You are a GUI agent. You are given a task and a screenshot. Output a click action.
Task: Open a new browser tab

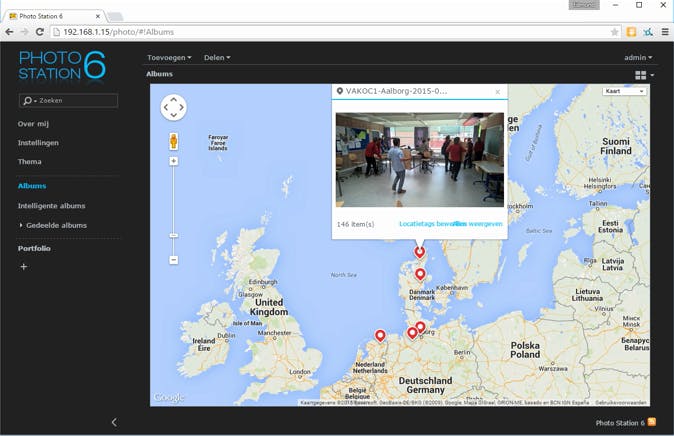tap(114, 17)
